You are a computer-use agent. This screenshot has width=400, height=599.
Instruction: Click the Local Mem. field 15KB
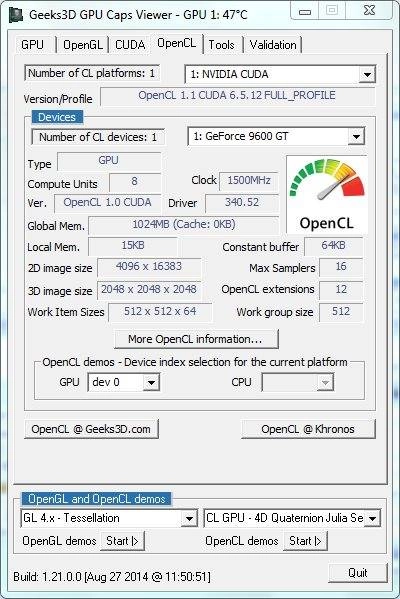[133, 246]
